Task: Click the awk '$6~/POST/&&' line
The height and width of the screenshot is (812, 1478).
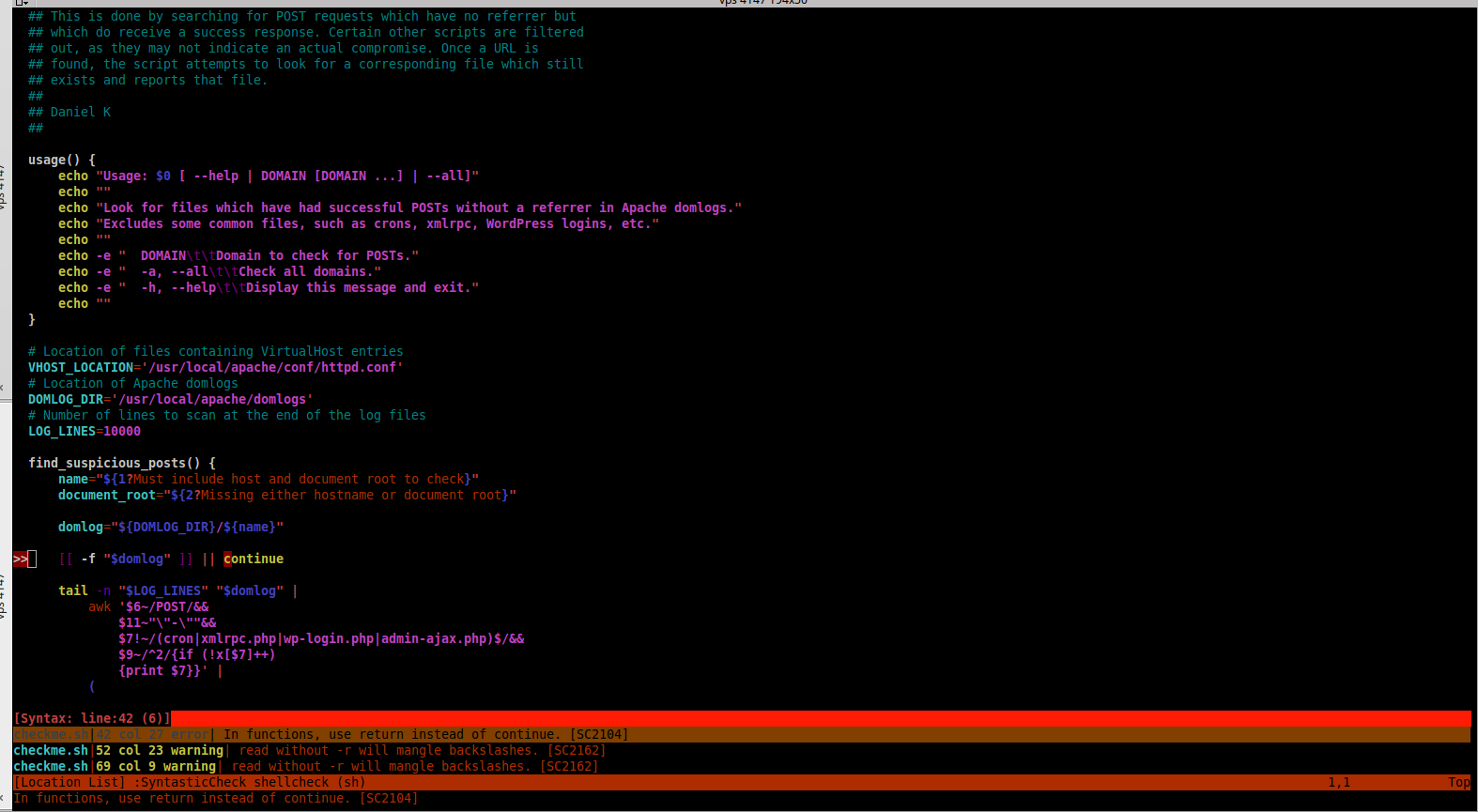Action: [148, 607]
